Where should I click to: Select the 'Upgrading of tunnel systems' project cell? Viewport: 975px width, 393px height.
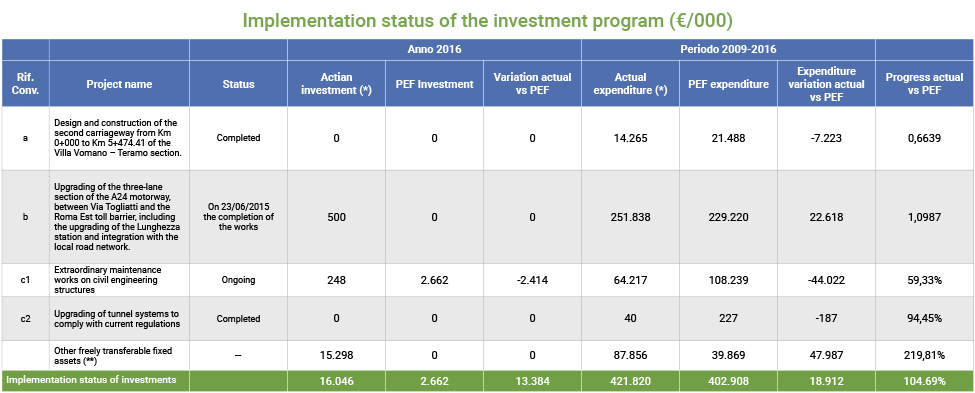click(119, 318)
